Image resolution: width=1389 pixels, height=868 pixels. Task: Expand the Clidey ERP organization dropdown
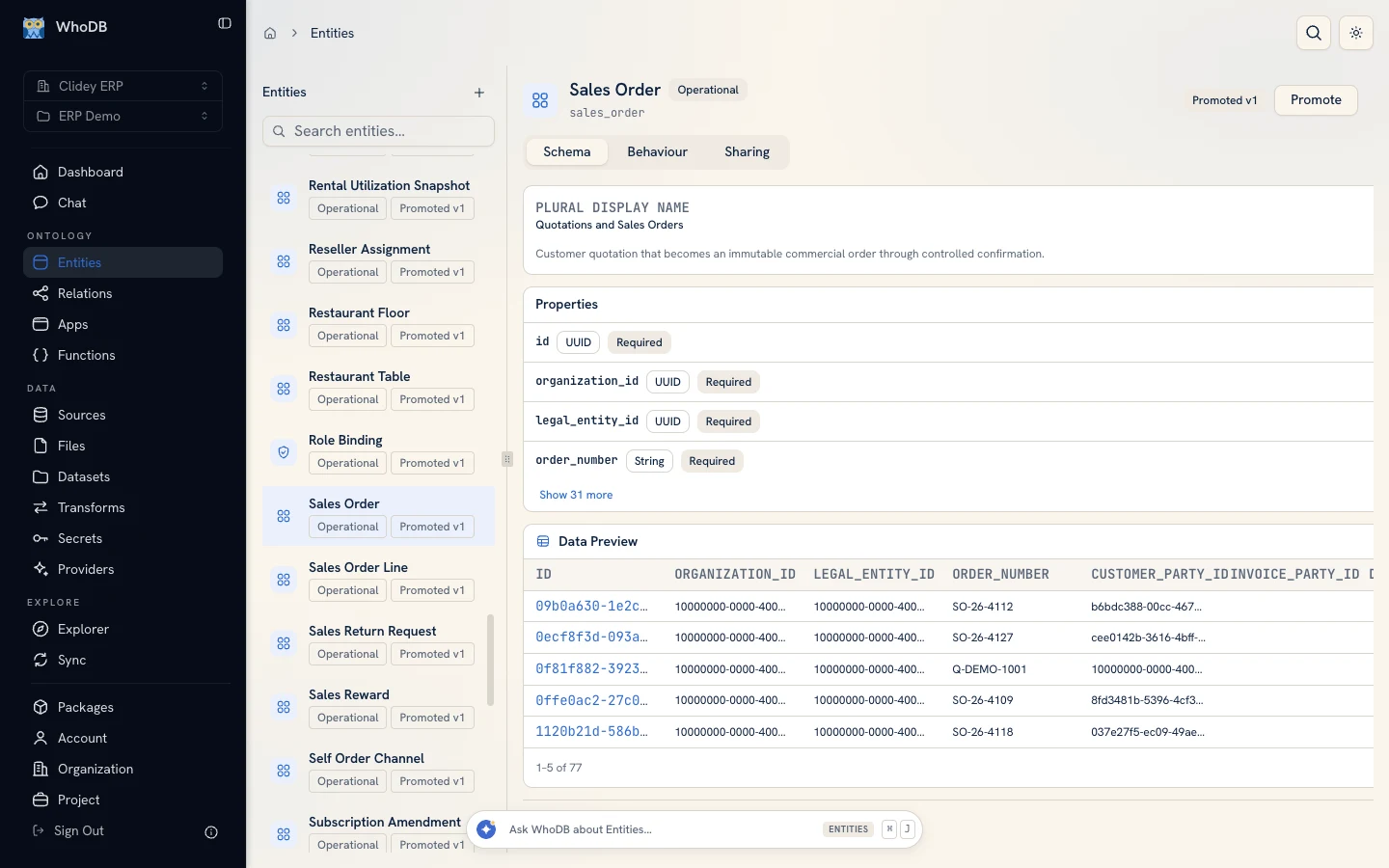tap(123, 86)
